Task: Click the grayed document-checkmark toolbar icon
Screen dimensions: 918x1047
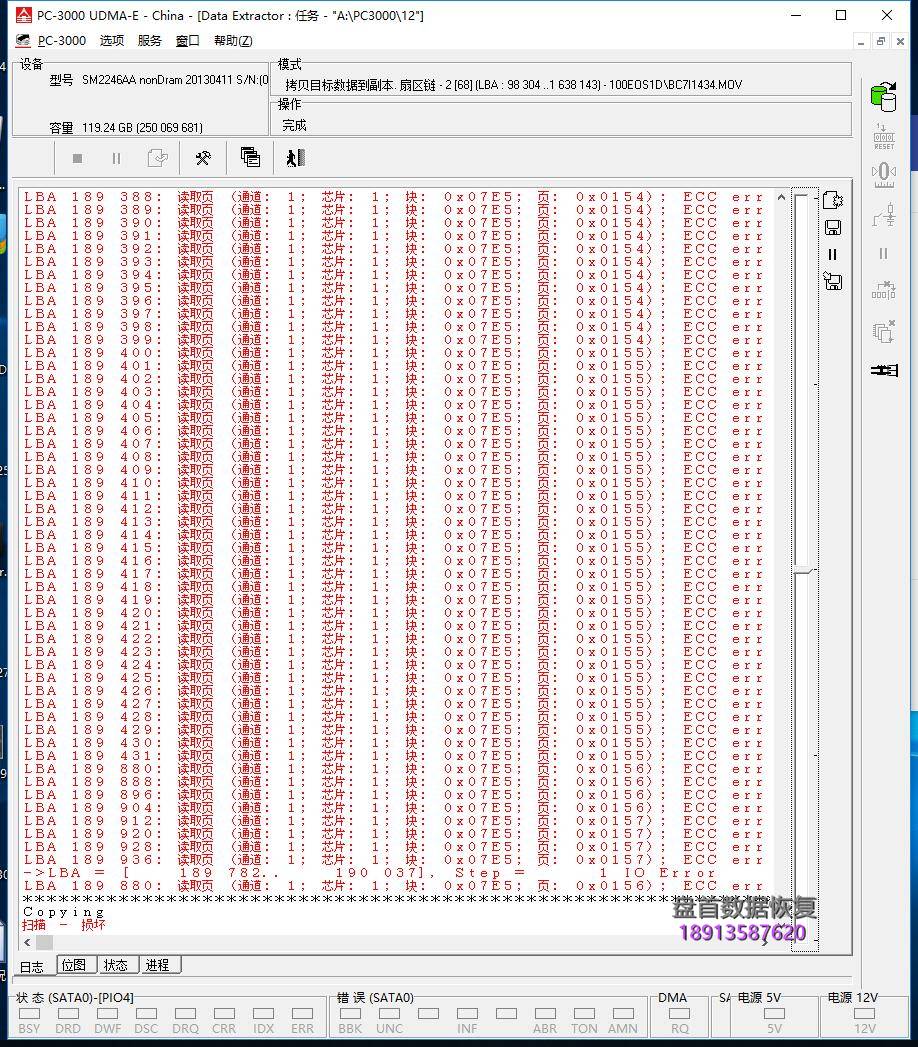Action: pyautogui.click(x=158, y=158)
